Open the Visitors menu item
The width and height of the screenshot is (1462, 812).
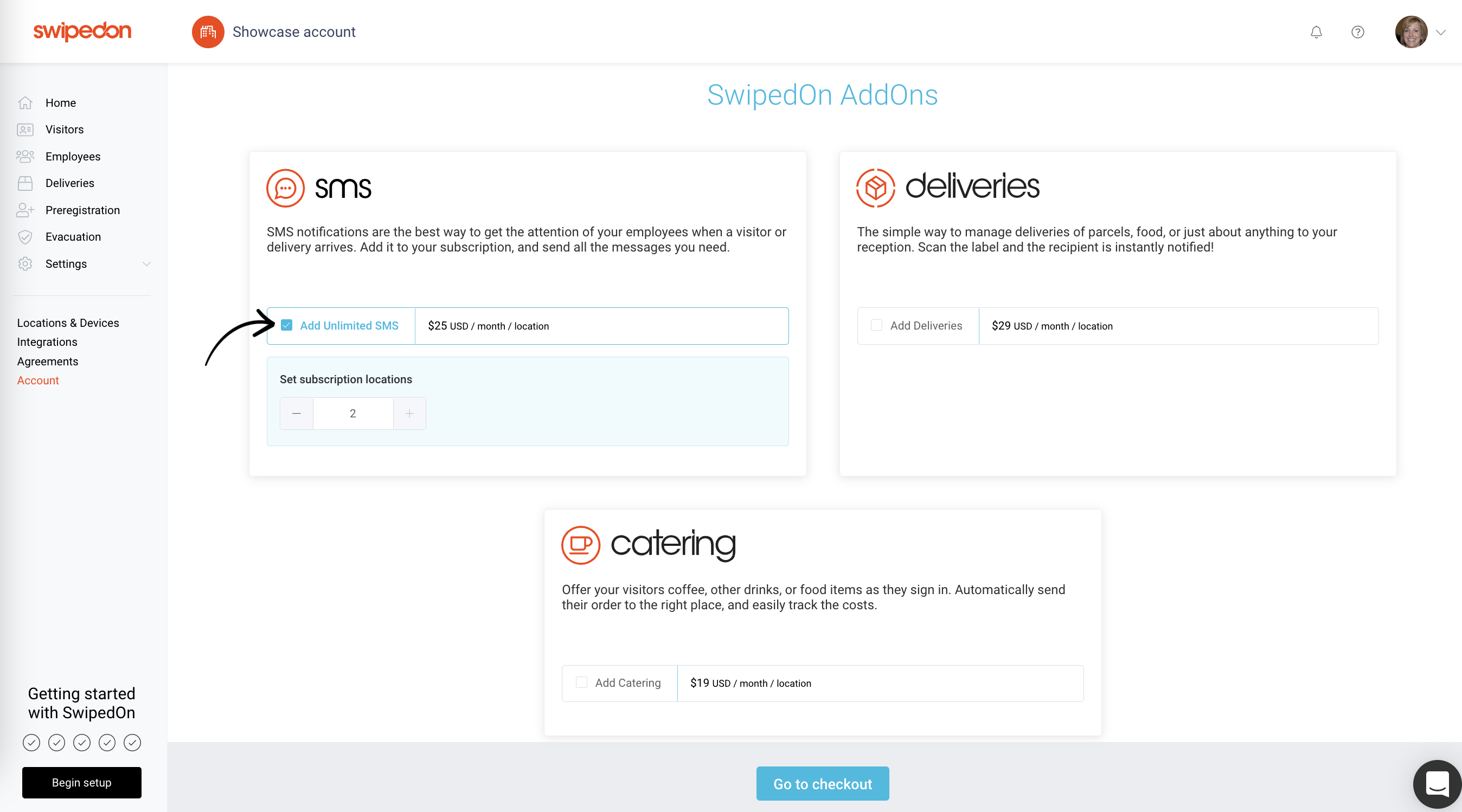[65, 130]
